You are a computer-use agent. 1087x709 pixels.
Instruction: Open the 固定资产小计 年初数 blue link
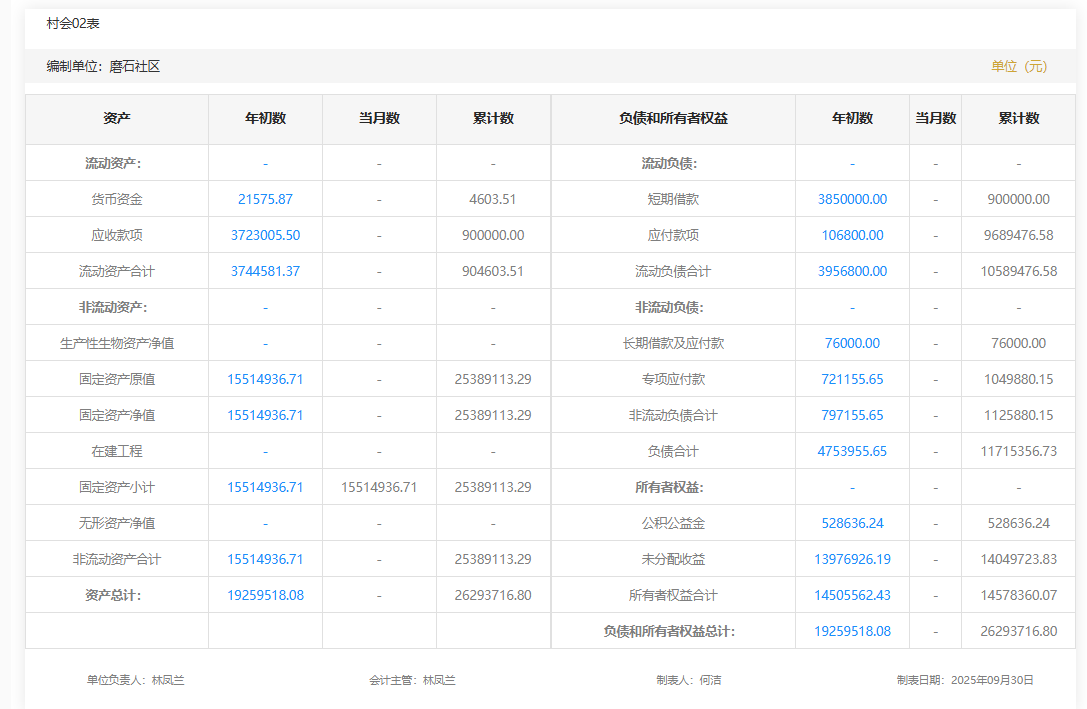265,487
